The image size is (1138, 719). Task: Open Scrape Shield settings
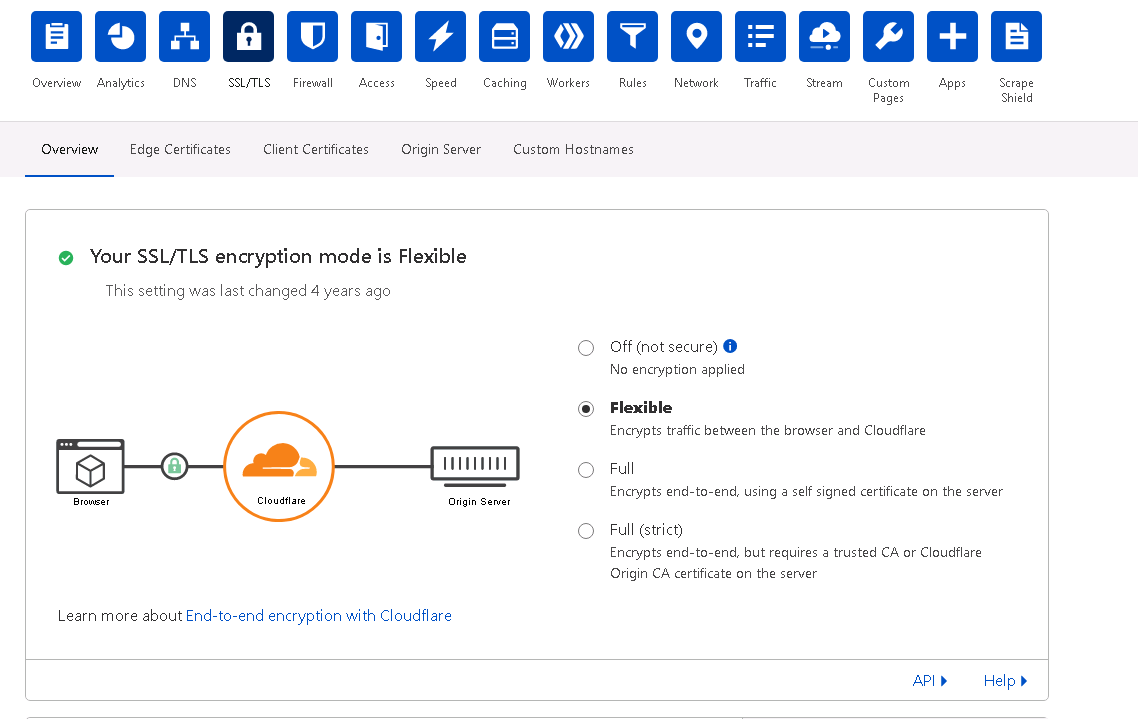click(1016, 36)
